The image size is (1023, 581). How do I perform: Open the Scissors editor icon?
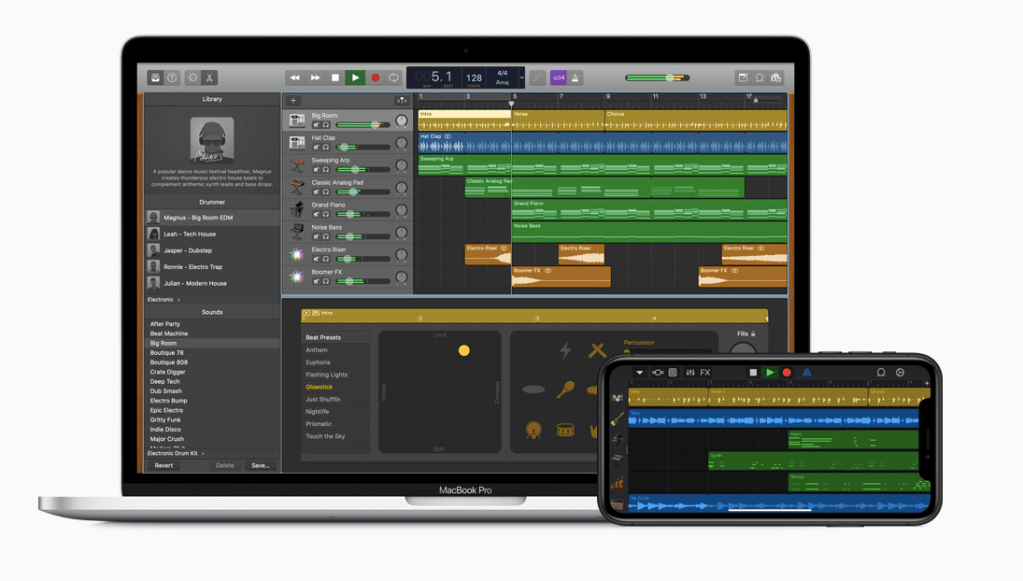tap(210, 78)
